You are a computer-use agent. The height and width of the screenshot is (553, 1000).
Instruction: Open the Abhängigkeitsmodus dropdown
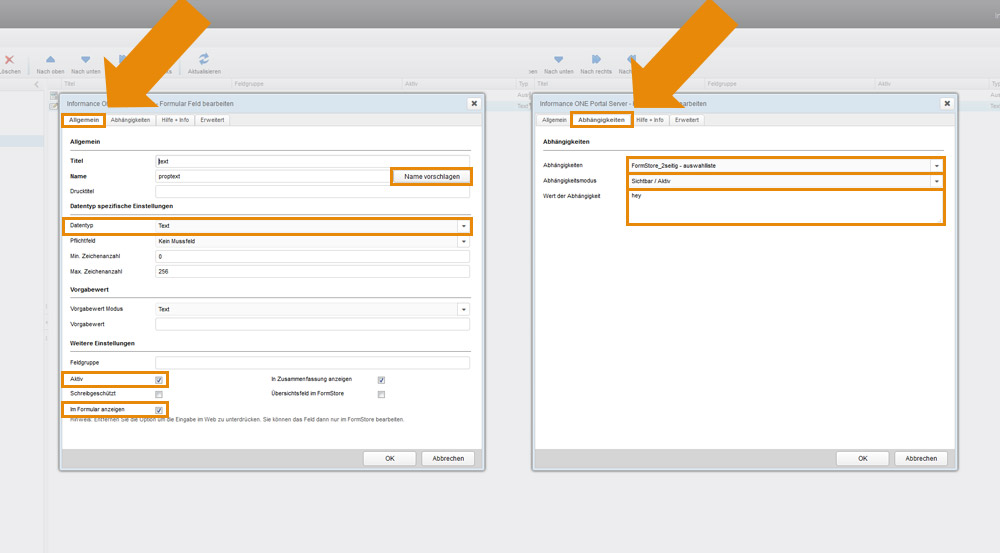point(936,182)
